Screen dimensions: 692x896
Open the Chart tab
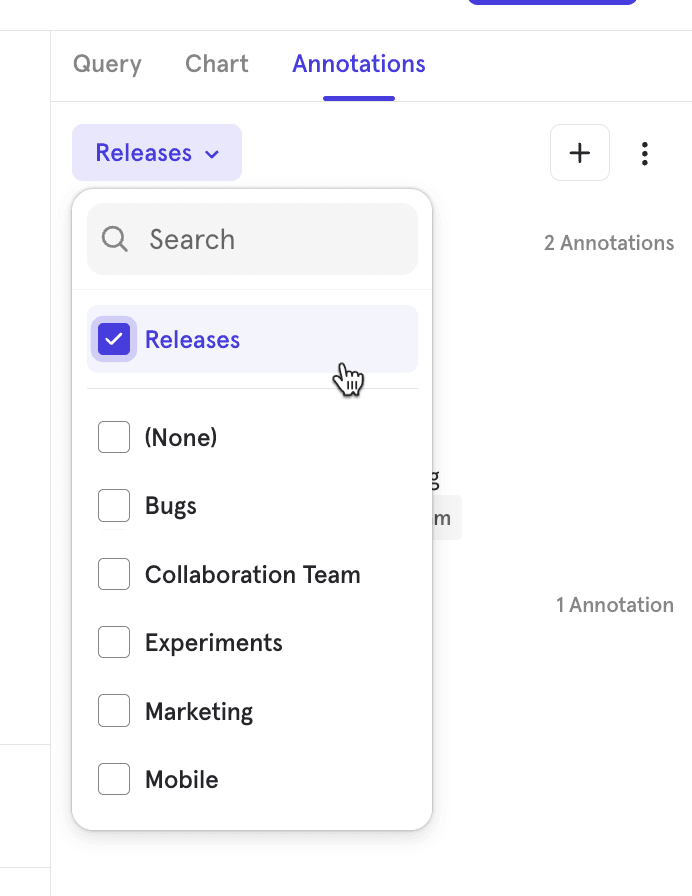point(217,65)
